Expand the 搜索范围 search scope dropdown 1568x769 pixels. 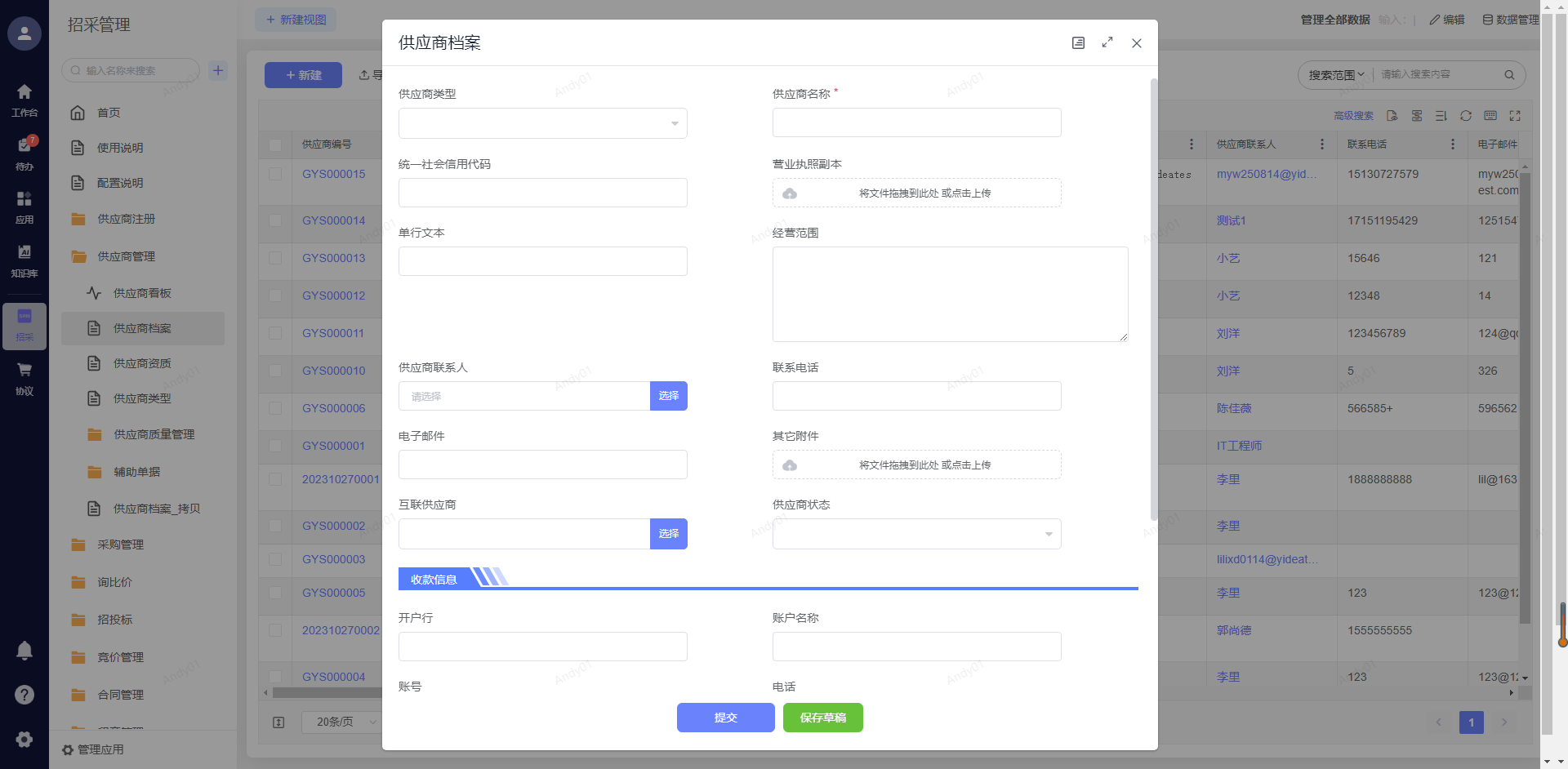pos(1336,75)
